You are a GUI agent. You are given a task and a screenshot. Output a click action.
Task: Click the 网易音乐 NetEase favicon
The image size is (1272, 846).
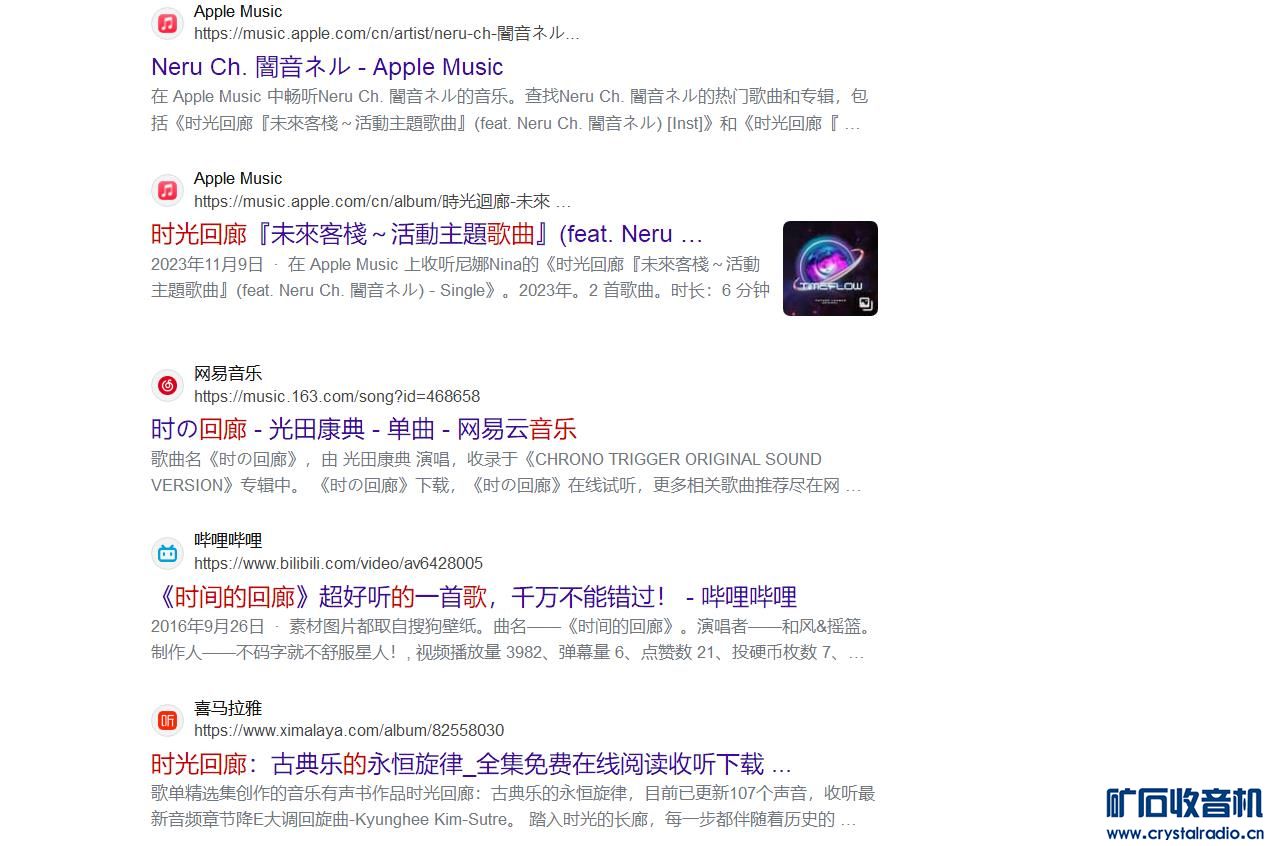(x=167, y=385)
